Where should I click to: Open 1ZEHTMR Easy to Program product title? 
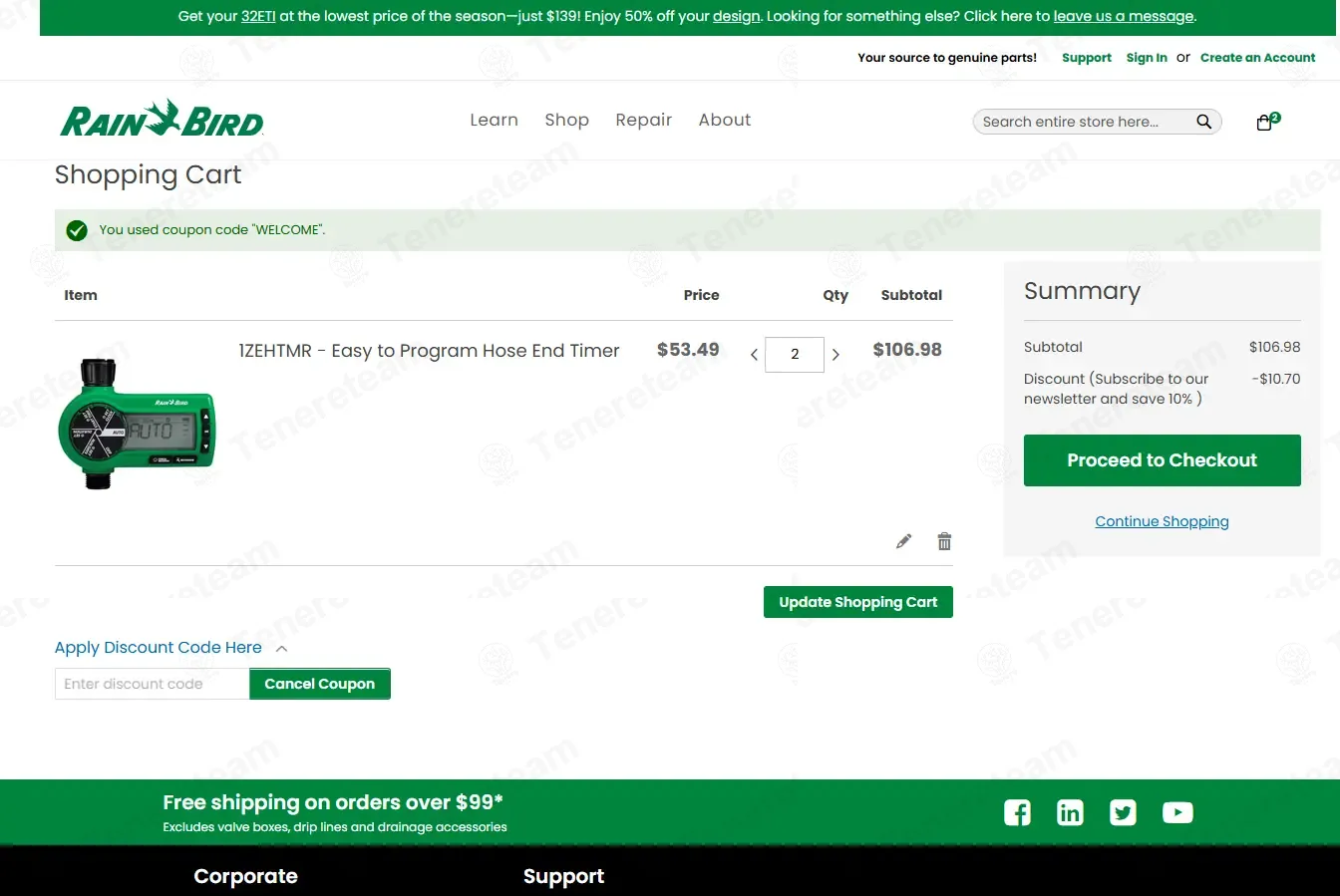tap(429, 351)
